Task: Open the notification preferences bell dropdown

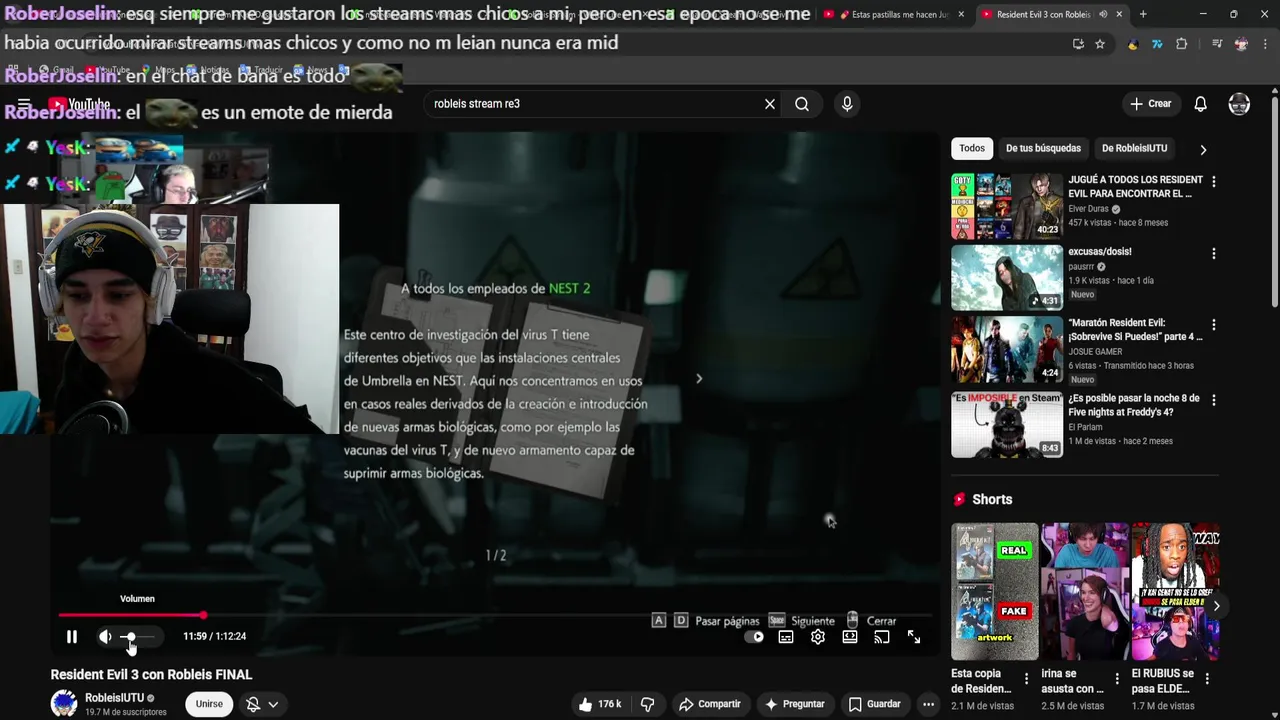Action: click(x=262, y=704)
